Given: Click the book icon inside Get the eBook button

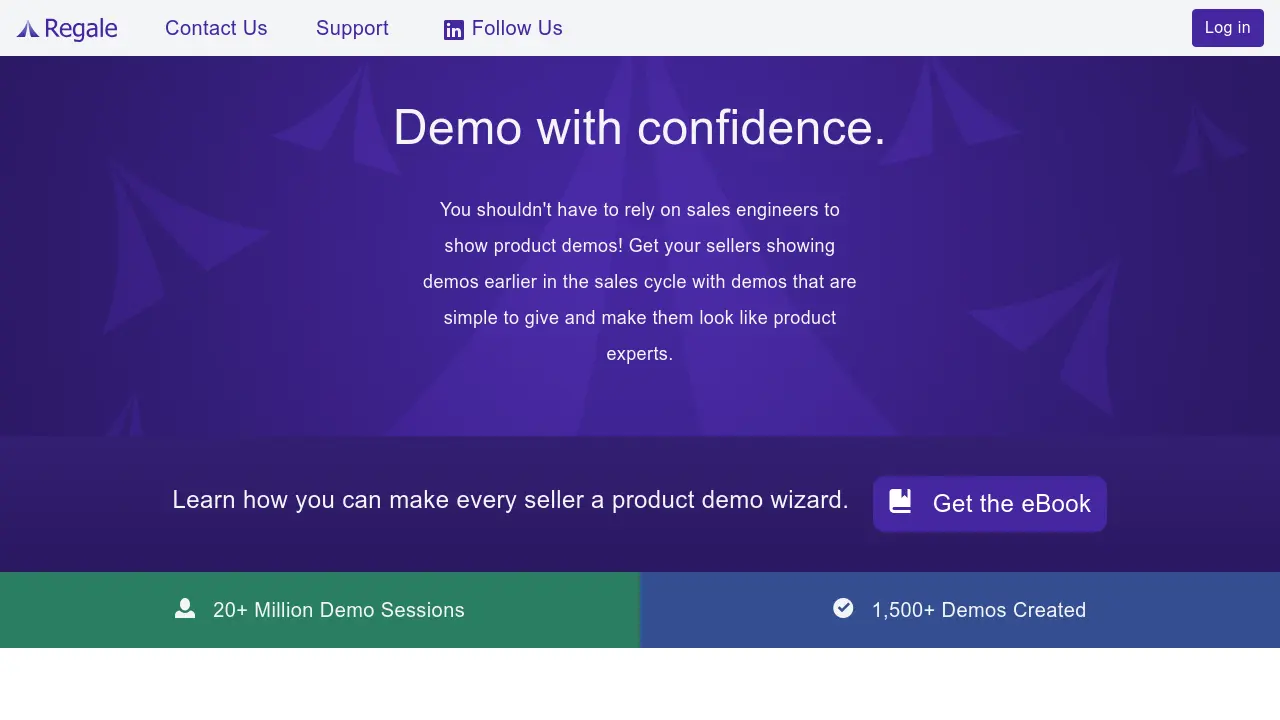Looking at the screenshot, I should click(x=901, y=502).
